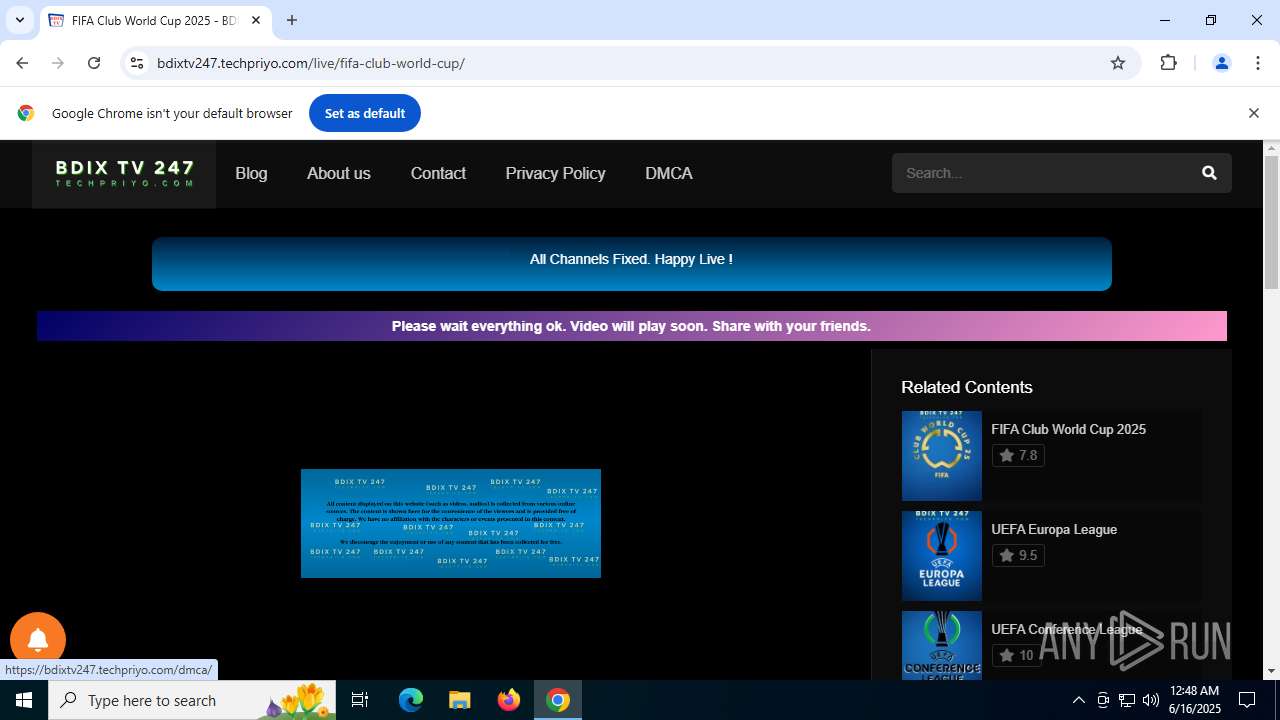The height and width of the screenshot is (720, 1280).
Task: Select the Chrome icon on the taskbar
Action: click(558, 700)
